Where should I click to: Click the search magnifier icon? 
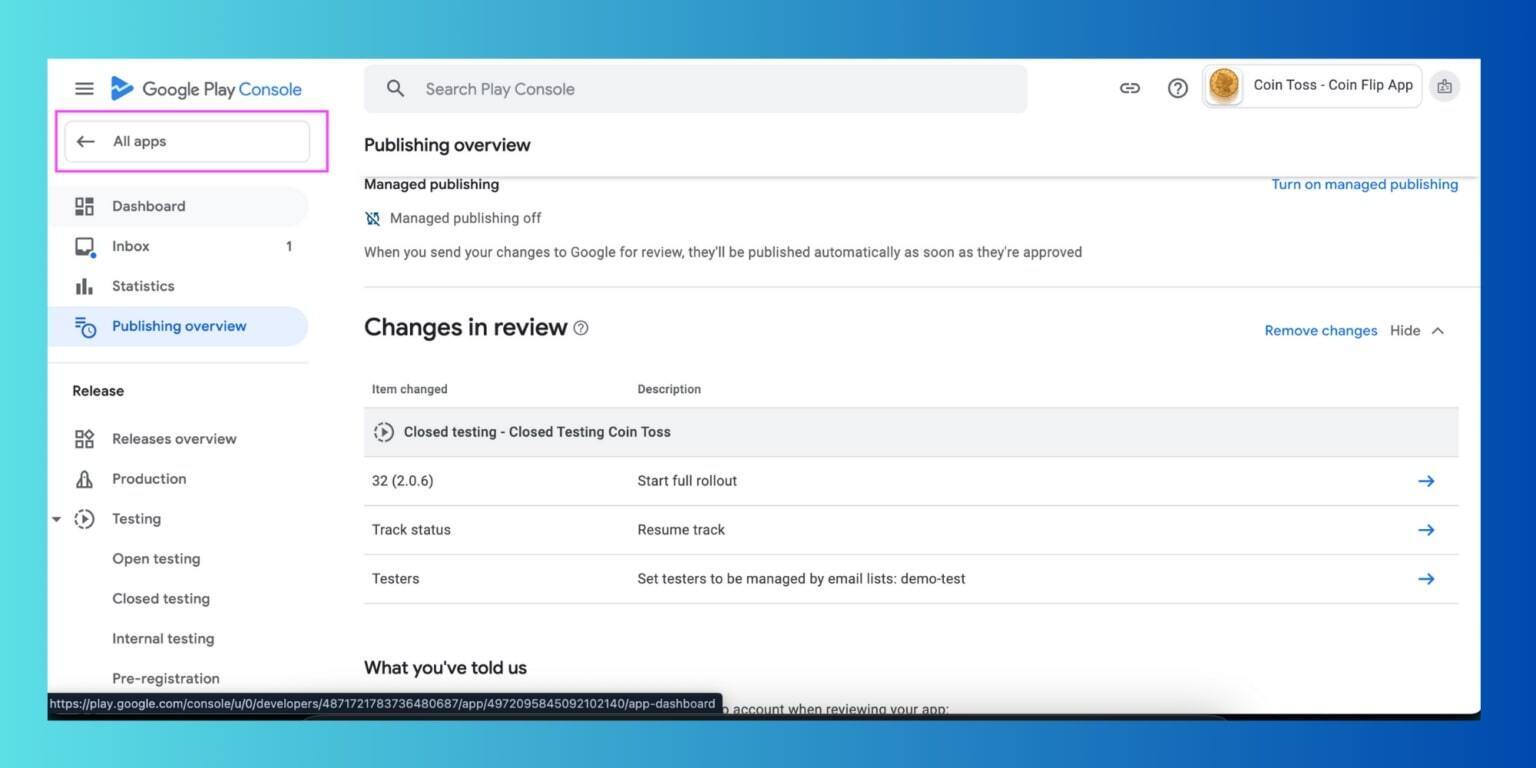click(x=396, y=89)
